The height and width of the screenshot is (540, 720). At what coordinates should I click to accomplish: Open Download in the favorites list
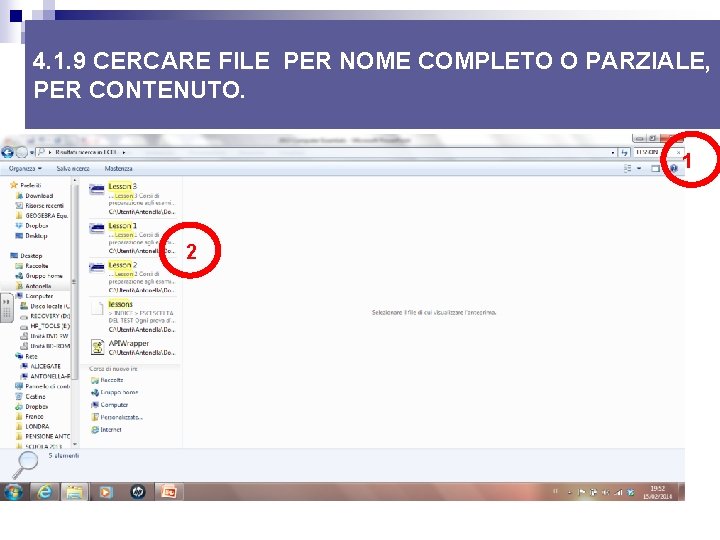(35, 196)
